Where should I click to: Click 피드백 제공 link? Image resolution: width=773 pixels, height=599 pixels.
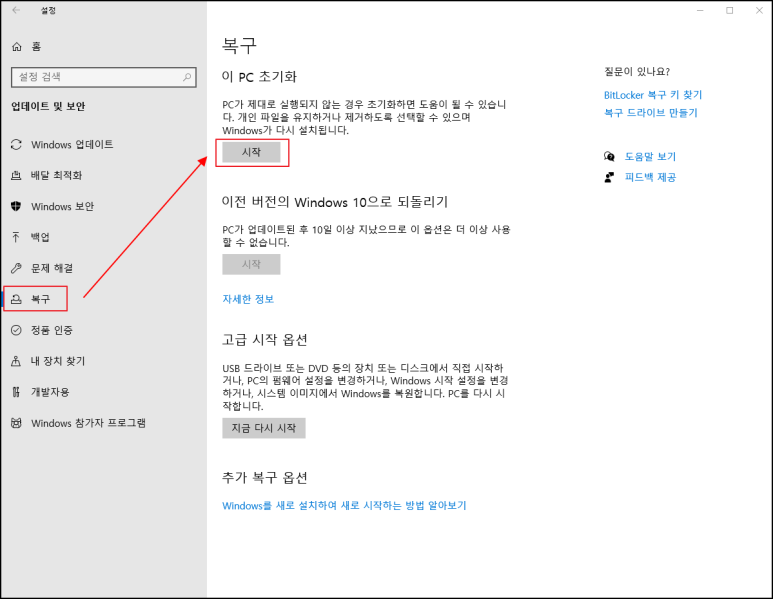[x=650, y=177]
